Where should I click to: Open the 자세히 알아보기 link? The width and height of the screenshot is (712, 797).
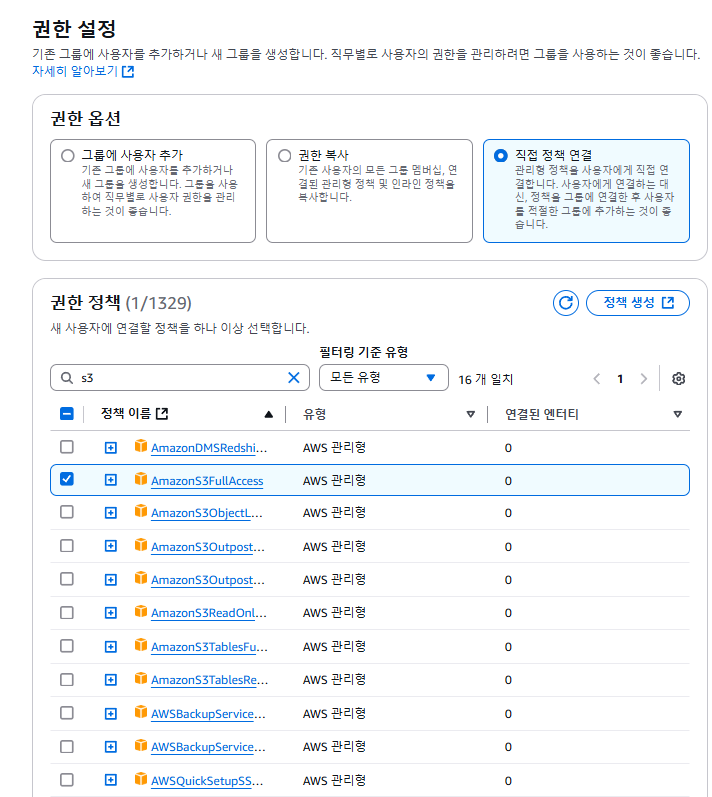83,71
